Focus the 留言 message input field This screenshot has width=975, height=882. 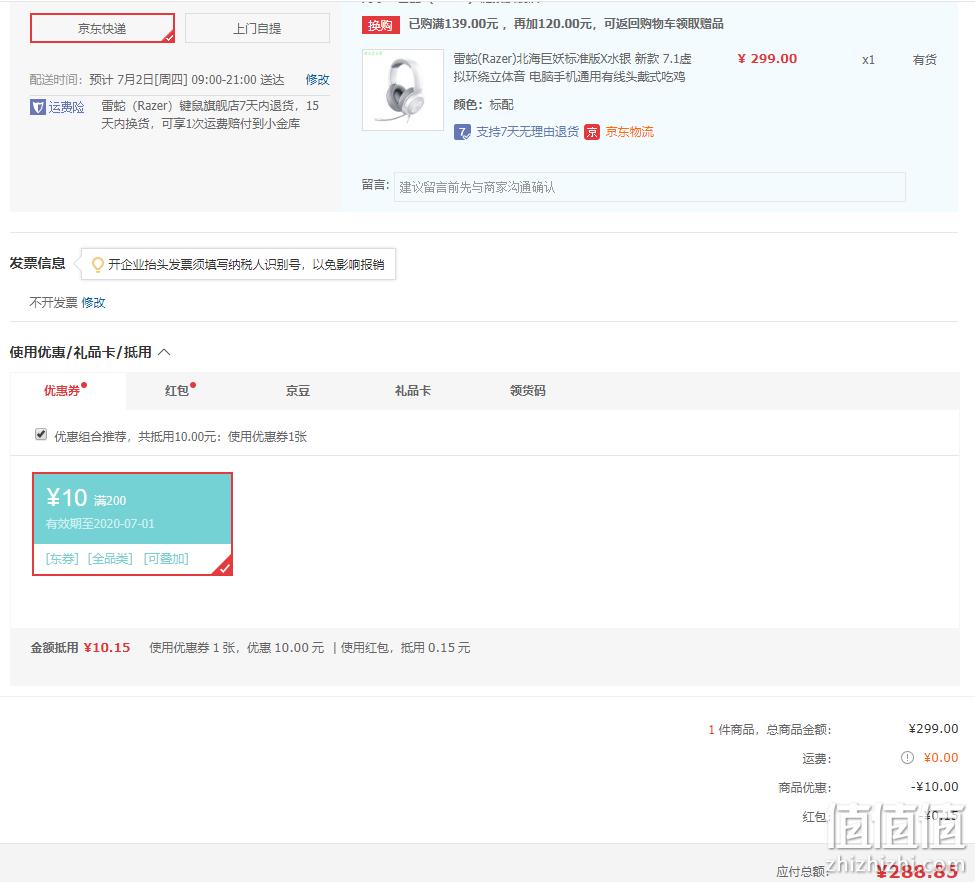point(650,187)
